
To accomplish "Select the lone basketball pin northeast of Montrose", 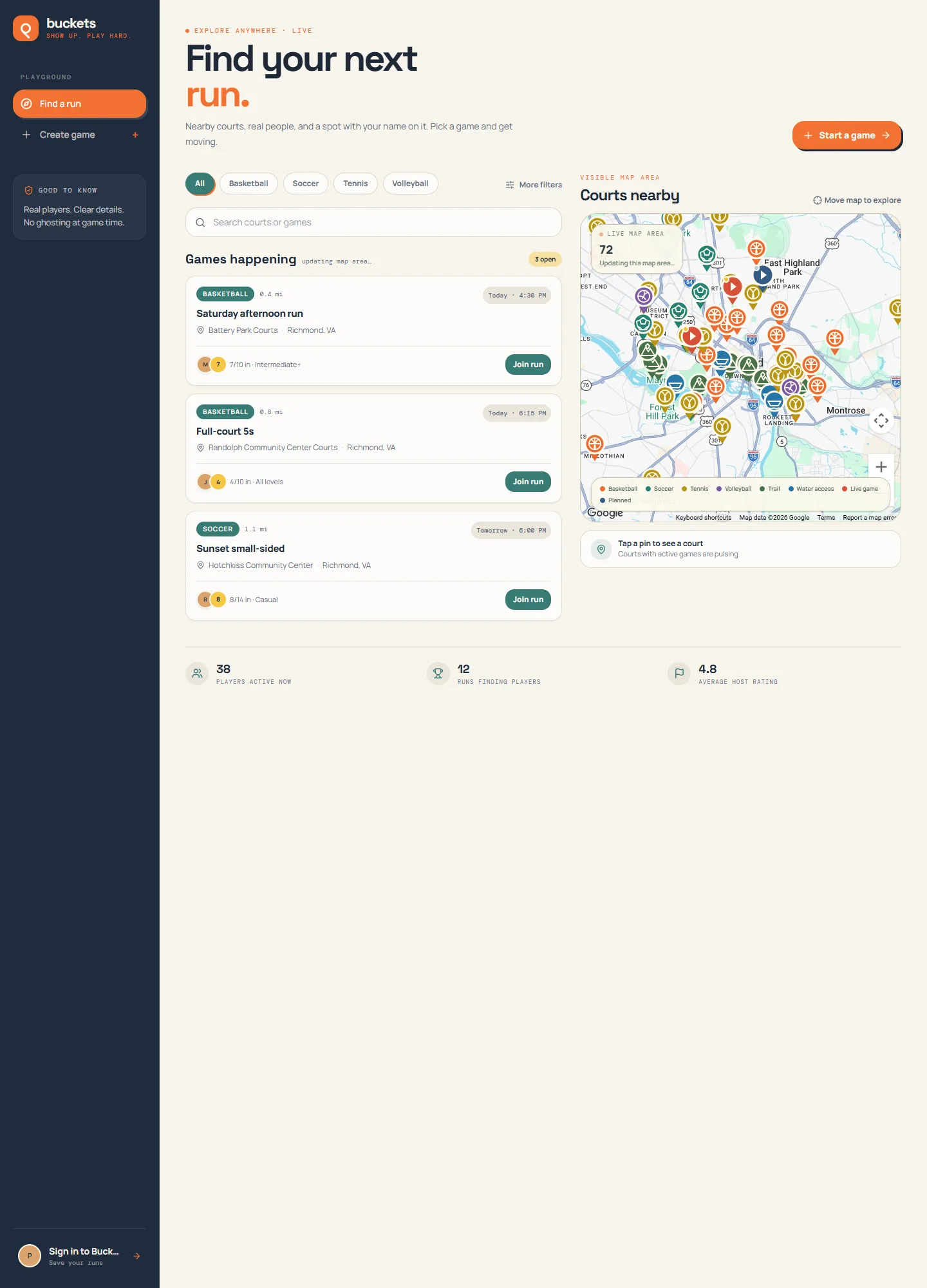I will [835, 340].
